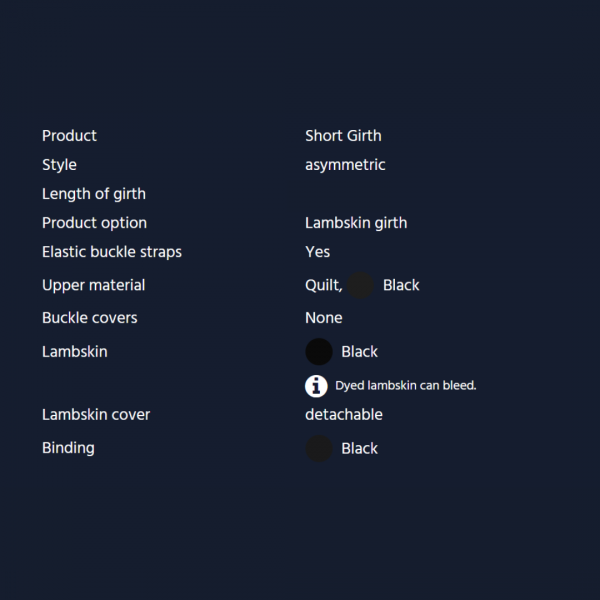
Task: Click the Short Girth product value
Action: point(343,136)
